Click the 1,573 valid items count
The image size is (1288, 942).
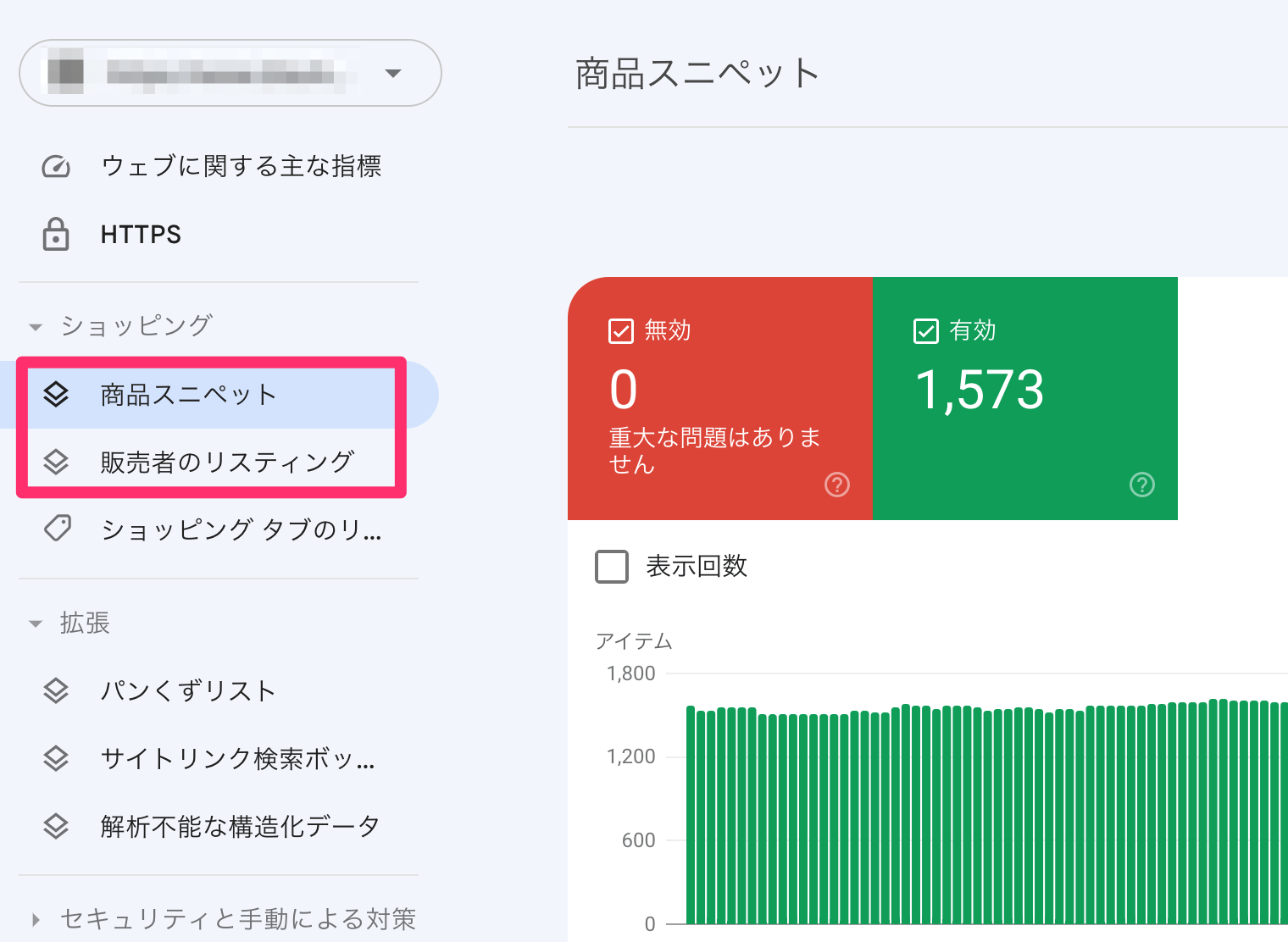pos(980,390)
